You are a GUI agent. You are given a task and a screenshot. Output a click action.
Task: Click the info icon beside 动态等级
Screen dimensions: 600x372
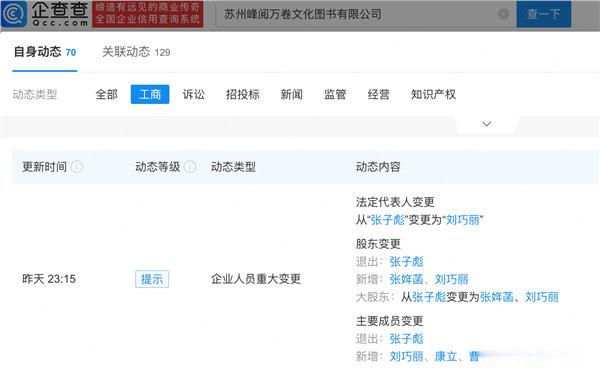[x=190, y=167]
